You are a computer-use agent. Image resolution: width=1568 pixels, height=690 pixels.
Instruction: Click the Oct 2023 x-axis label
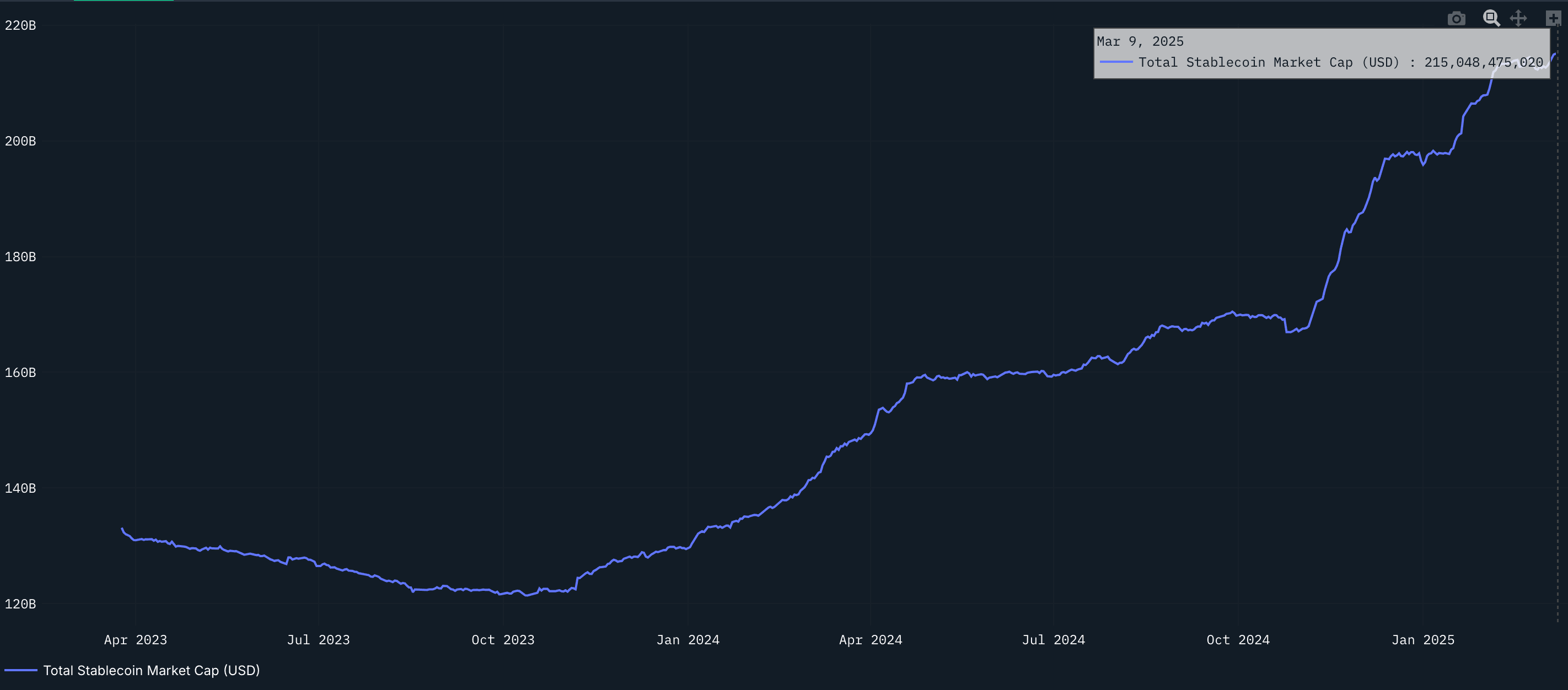pyautogui.click(x=503, y=639)
